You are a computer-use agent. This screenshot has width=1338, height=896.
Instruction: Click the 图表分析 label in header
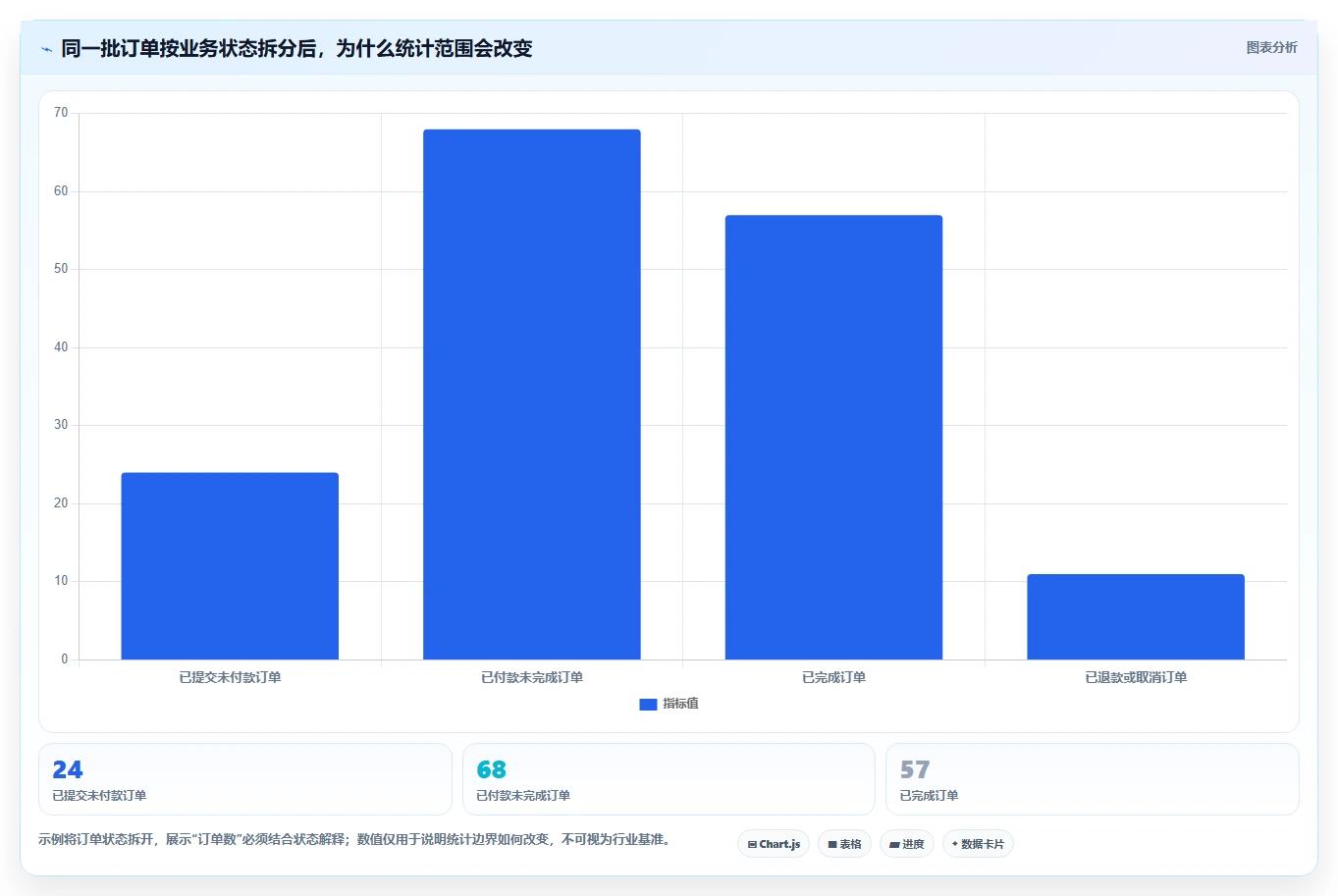[x=1271, y=47]
